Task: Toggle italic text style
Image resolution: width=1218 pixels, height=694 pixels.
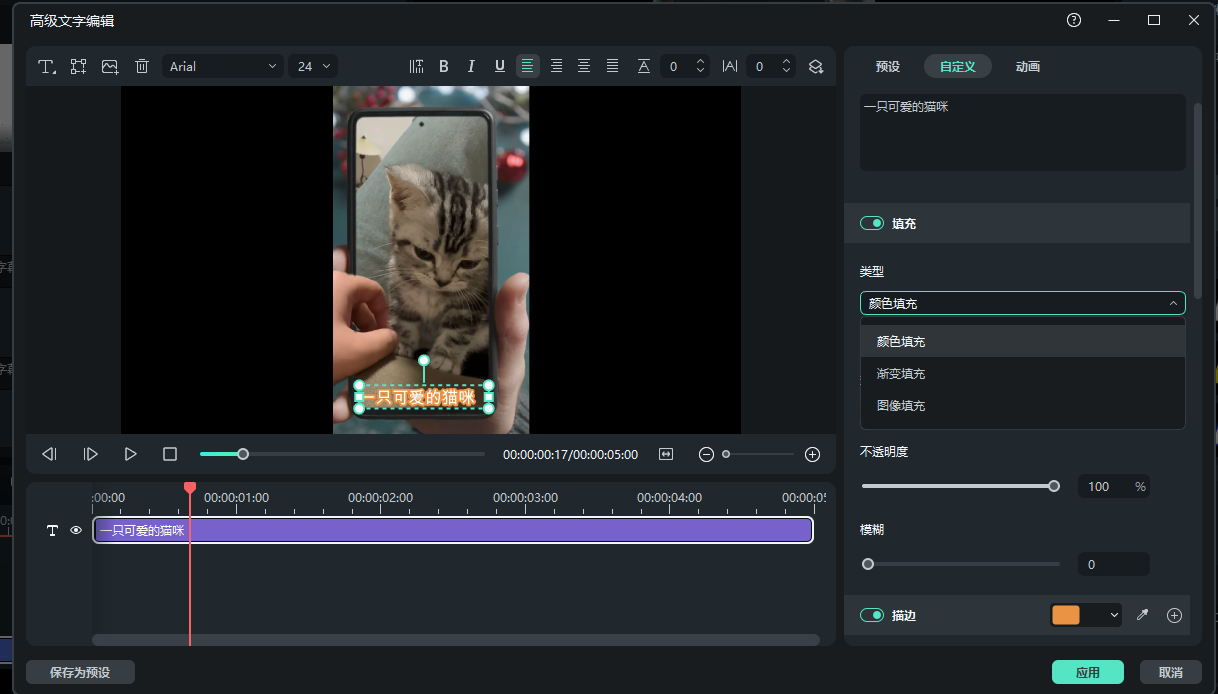Action: point(471,66)
